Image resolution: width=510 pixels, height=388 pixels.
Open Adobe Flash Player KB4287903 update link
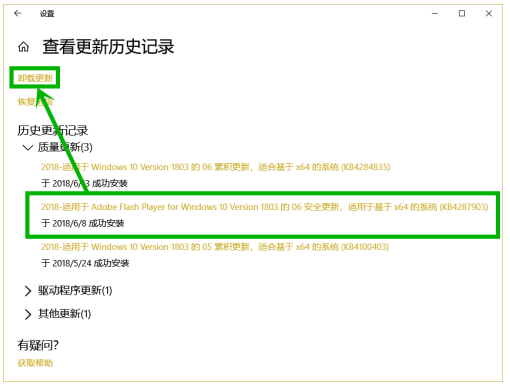coord(264,207)
